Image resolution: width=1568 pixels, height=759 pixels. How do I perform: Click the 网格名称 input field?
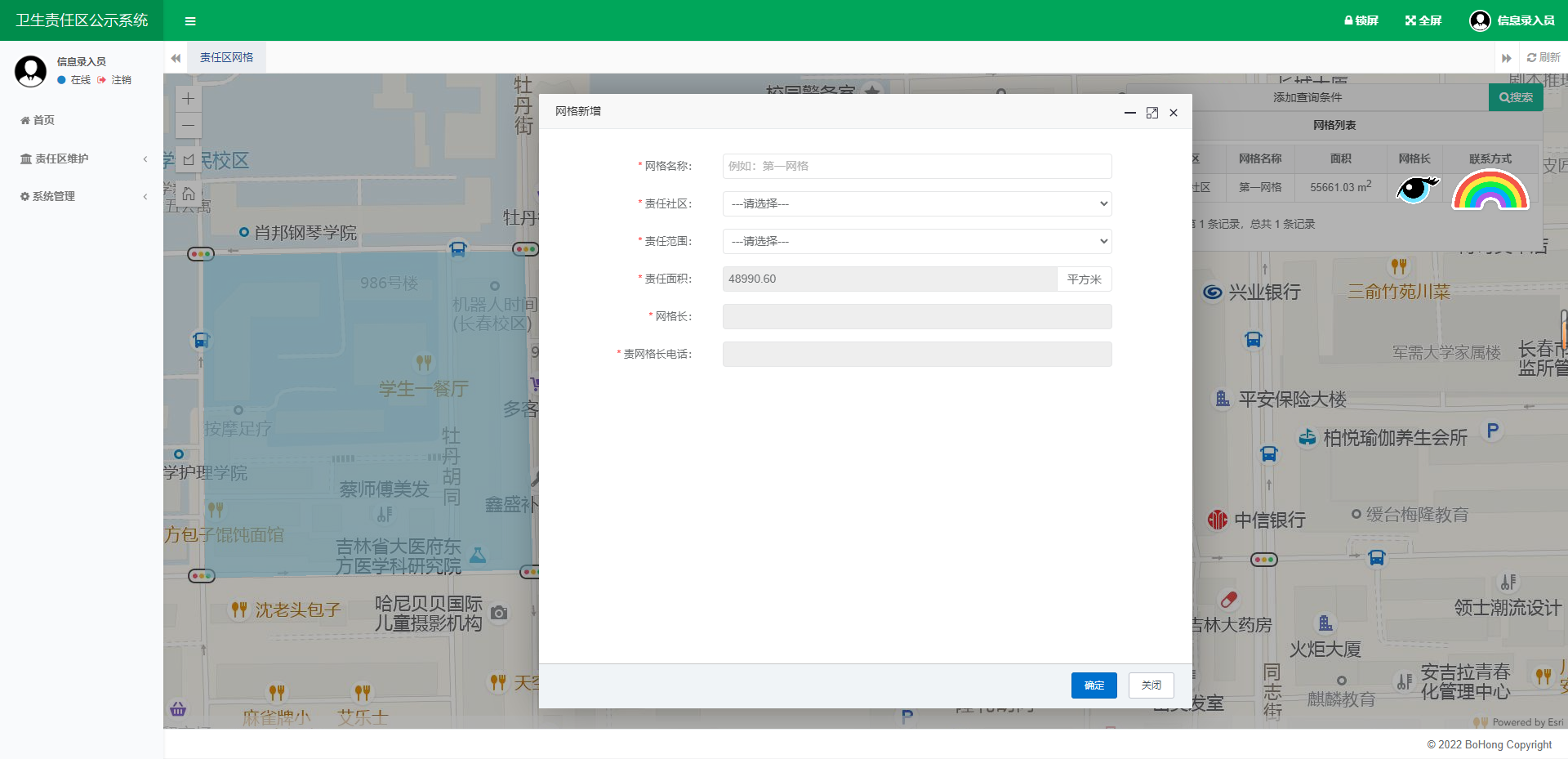917,166
